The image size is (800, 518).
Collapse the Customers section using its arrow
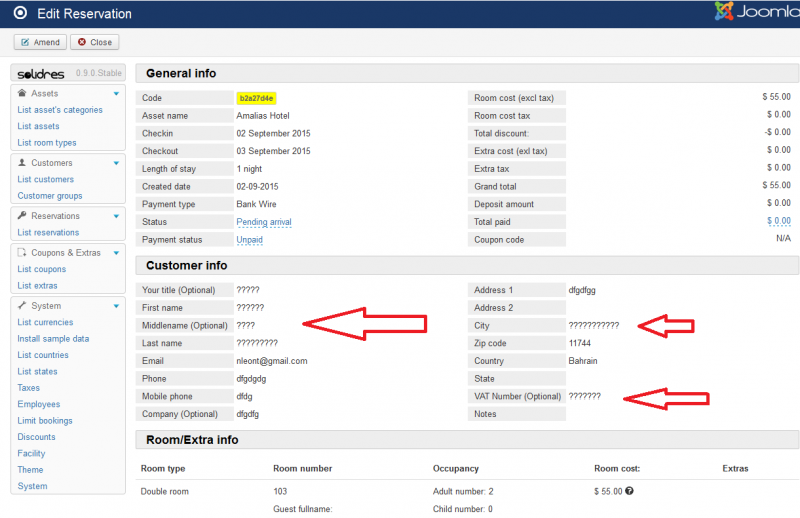[116, 162]
